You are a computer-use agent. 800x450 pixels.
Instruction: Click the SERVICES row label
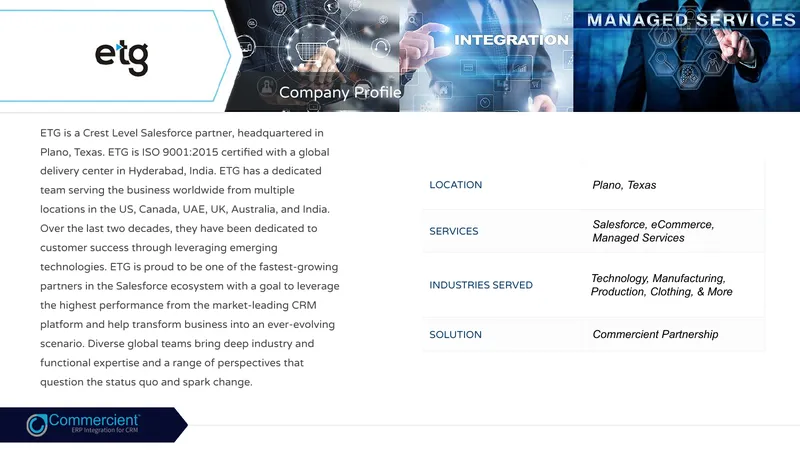pos(454,231)
